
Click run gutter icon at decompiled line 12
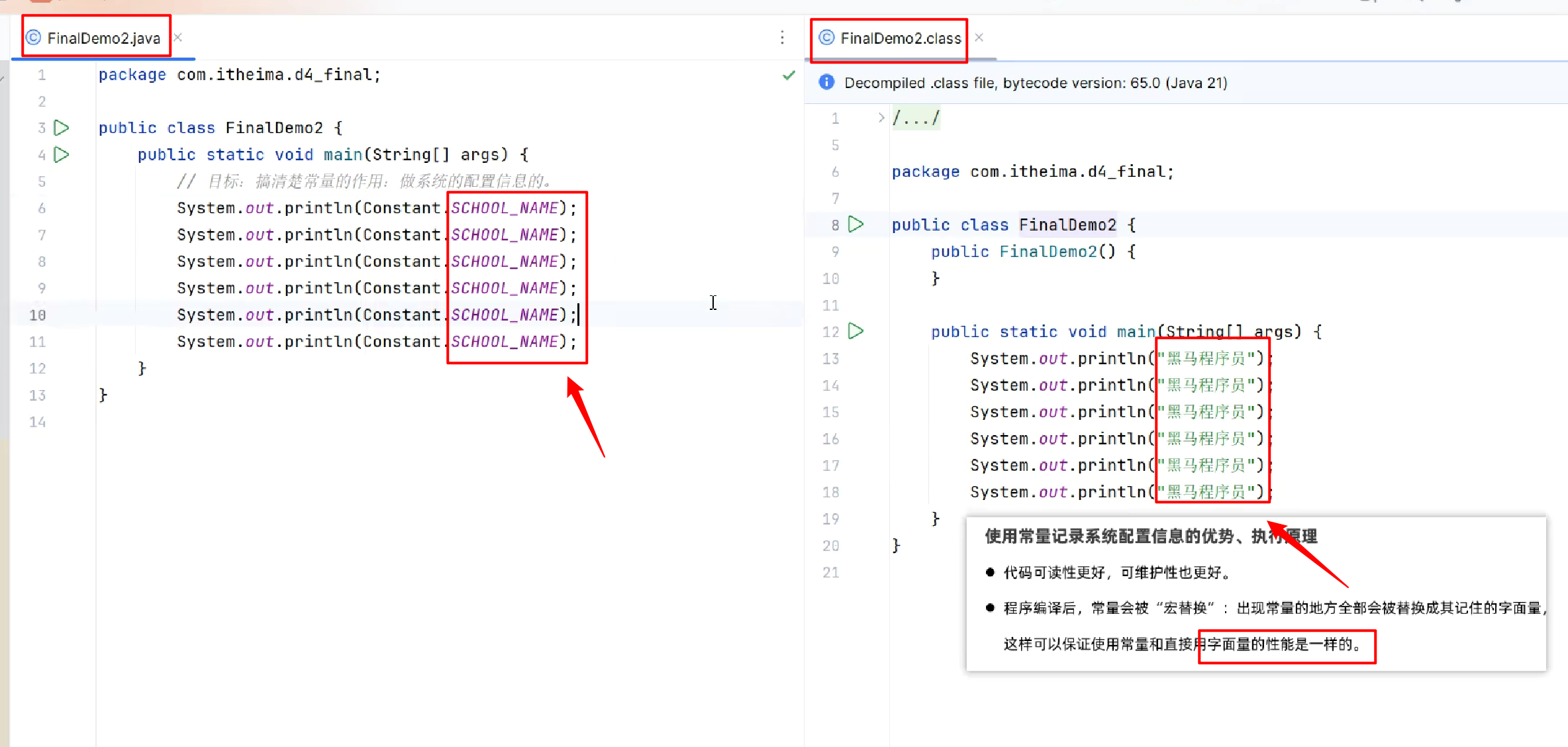point(856,331)
